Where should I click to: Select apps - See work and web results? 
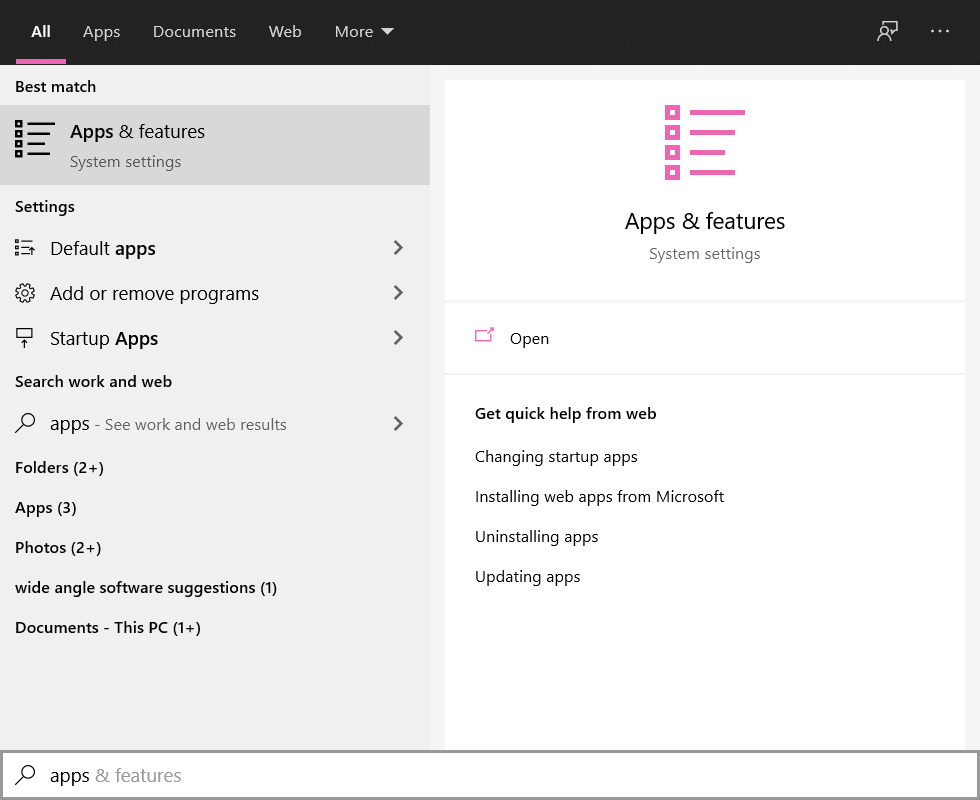click(x=215, y=424)
